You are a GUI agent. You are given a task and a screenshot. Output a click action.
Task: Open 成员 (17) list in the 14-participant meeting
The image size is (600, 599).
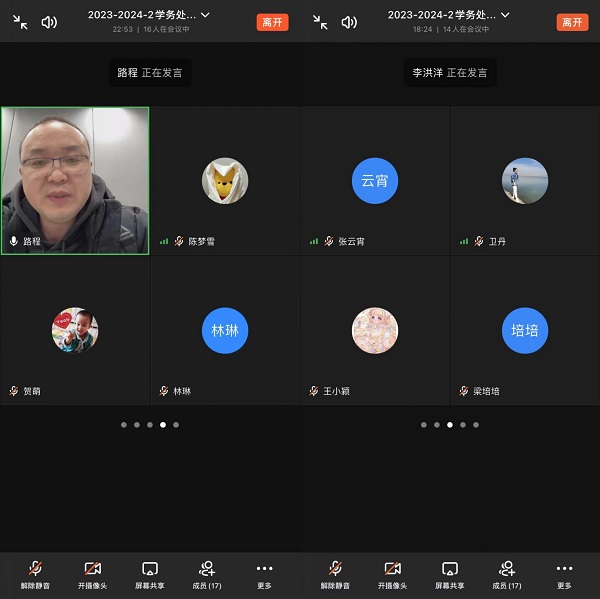tap(507, 574)
